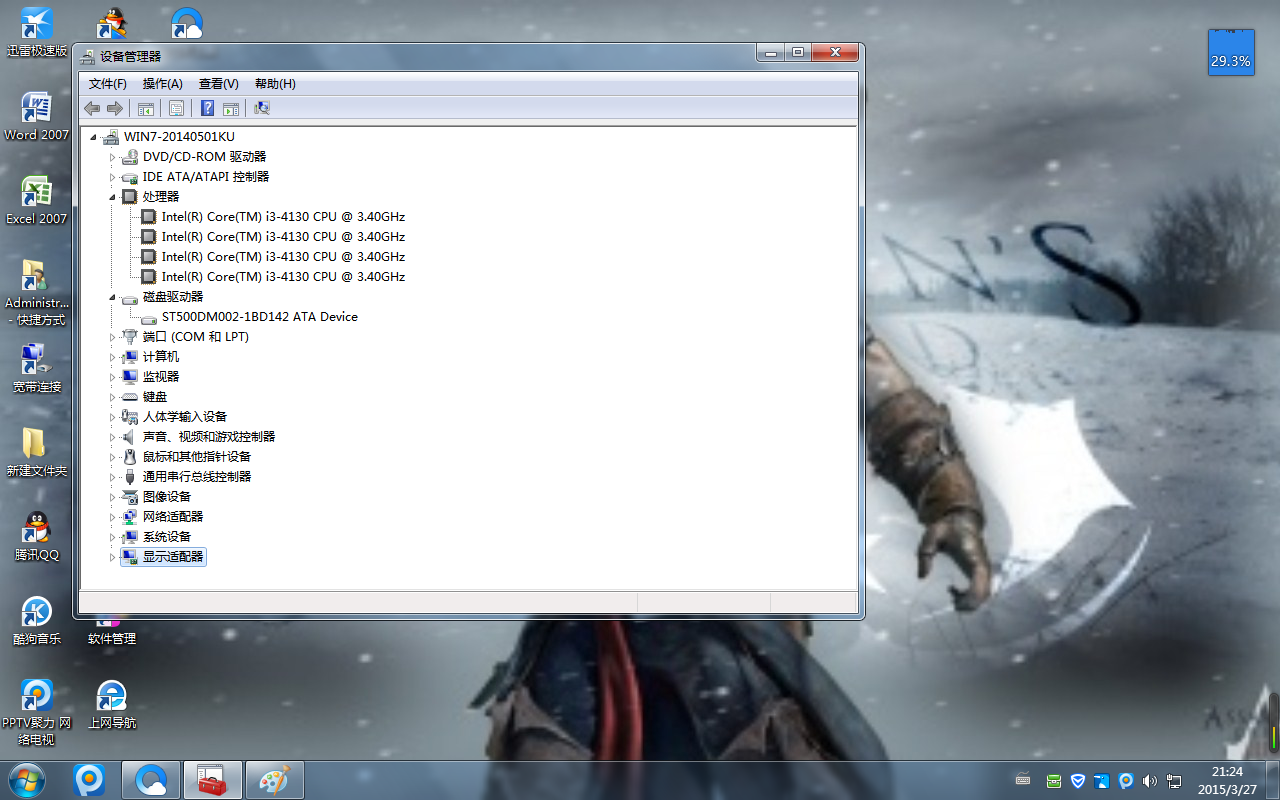The image size is (1280, 800).
Task: Select the last Intel Core i3-4130 CPU entry
Action: click(283, 277)
